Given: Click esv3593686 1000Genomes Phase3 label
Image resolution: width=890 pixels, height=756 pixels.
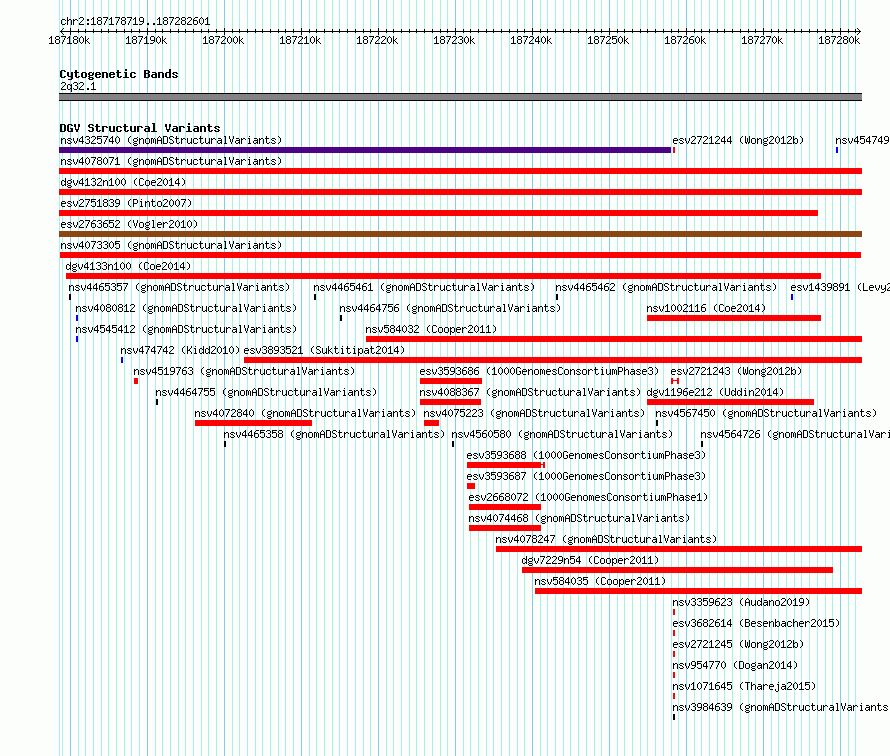Looking at the screenshot, I should [539, 371].
